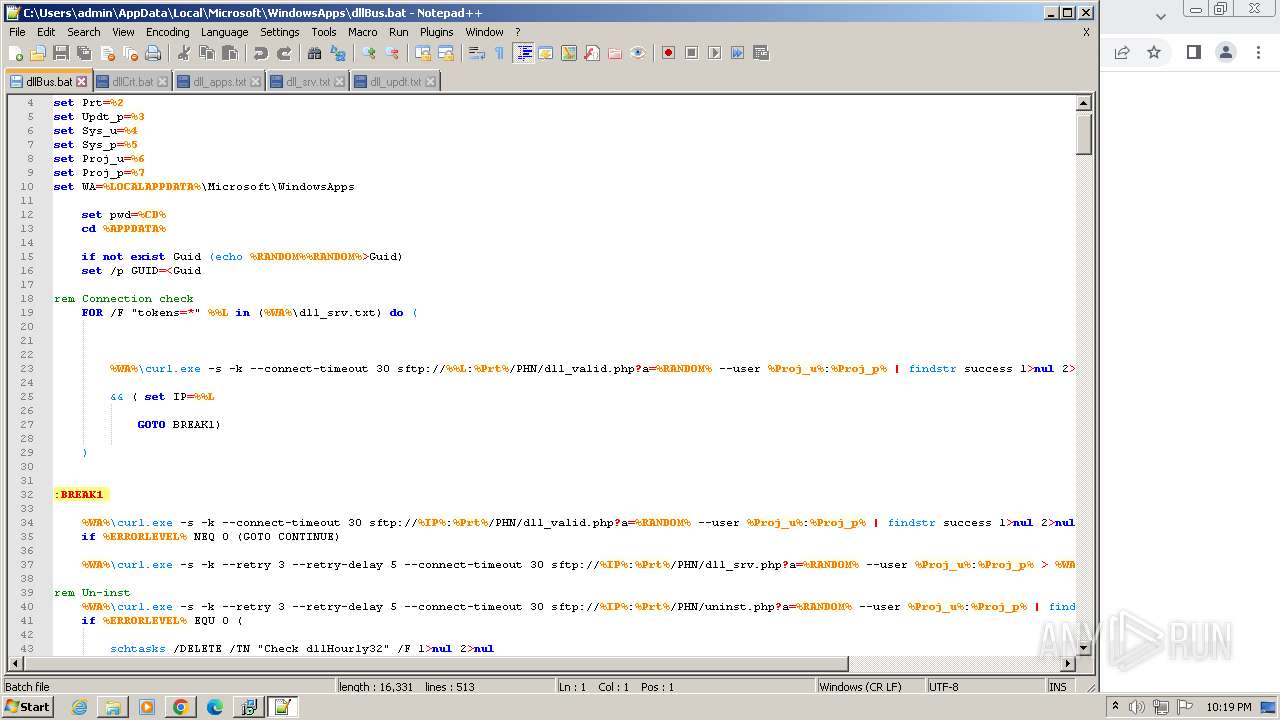
Task: Switch to dll_updt.txt tab
Action: [395, 82]
